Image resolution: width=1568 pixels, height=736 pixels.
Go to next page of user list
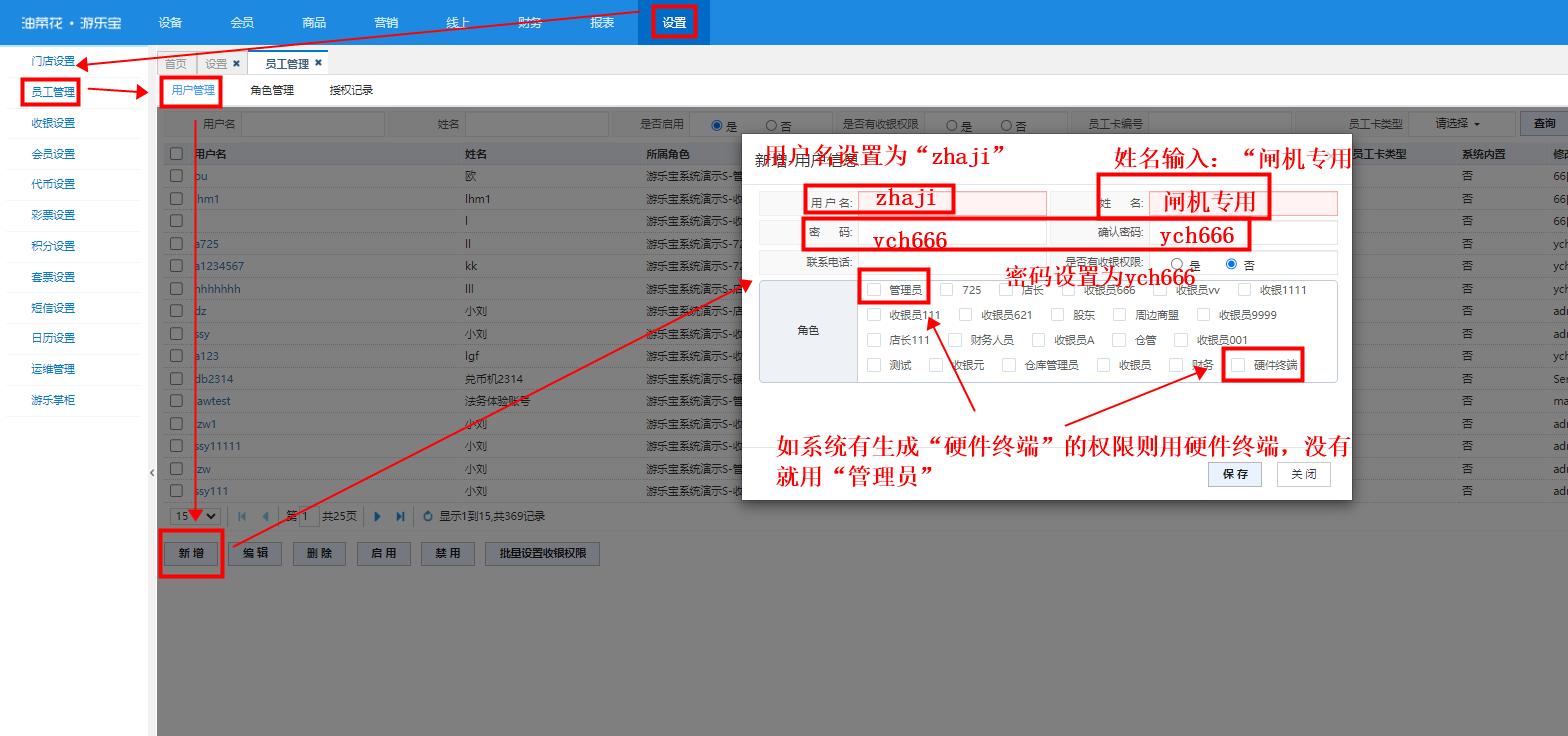pos(377,517)
